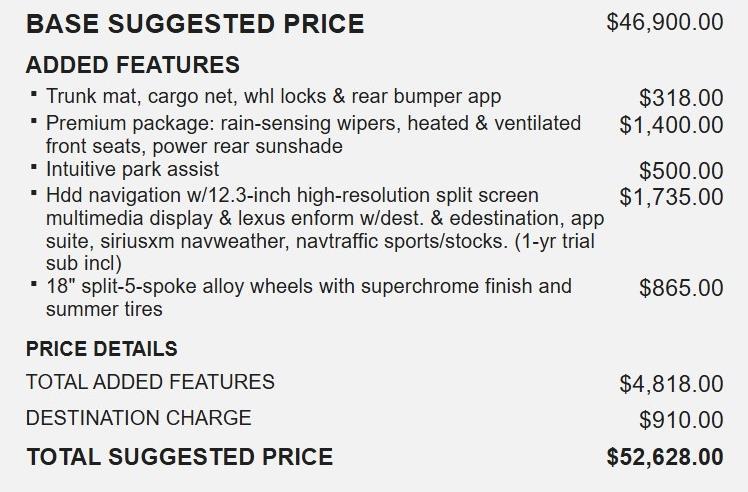Image resolution: width=748 pixels, height=492 pixels.
Task: Click the Destination Charge label
Action: [x=138, y=418]
